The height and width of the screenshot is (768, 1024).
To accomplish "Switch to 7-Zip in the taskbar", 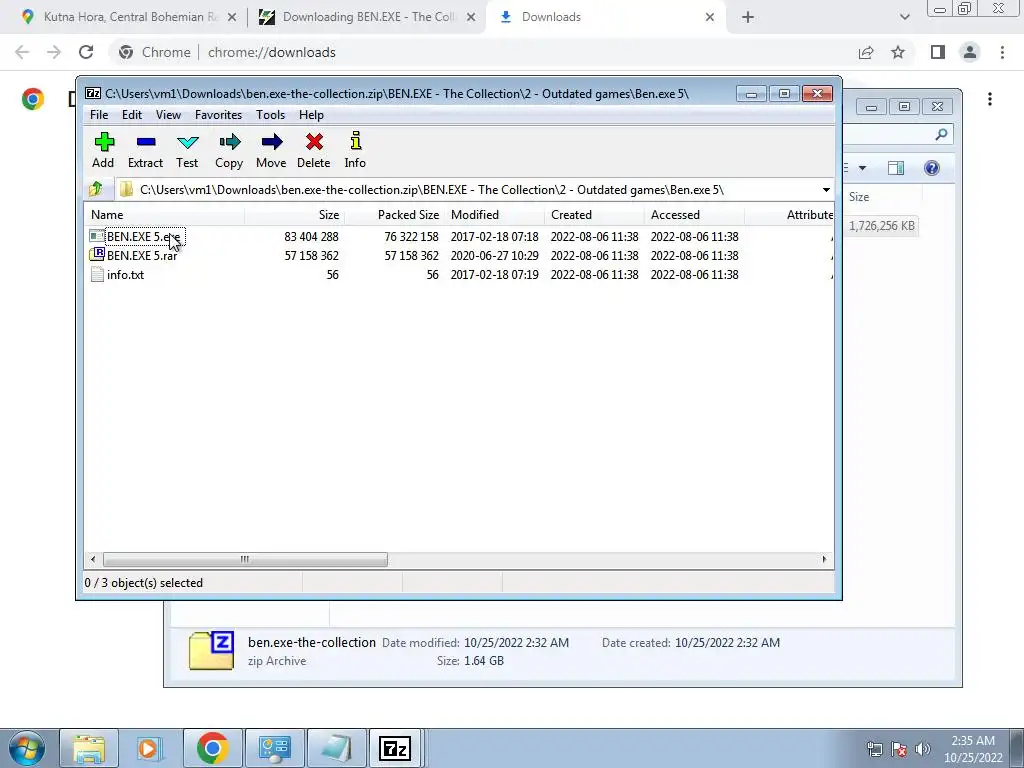I will [395, 748].
